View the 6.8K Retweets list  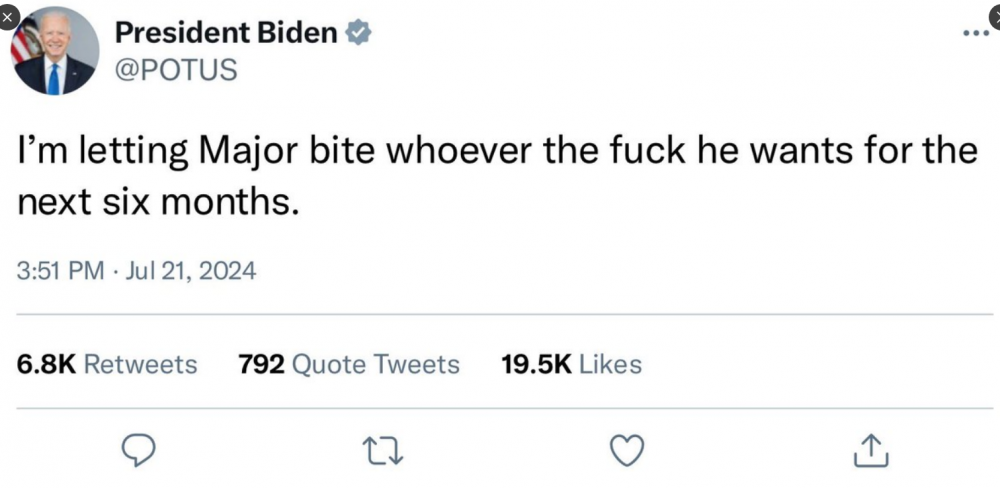click(108, 365)
